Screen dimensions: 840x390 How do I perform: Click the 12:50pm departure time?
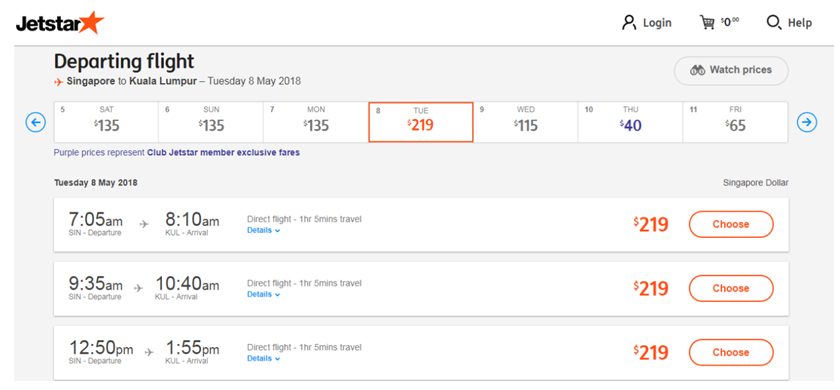[x=101, y=348]
